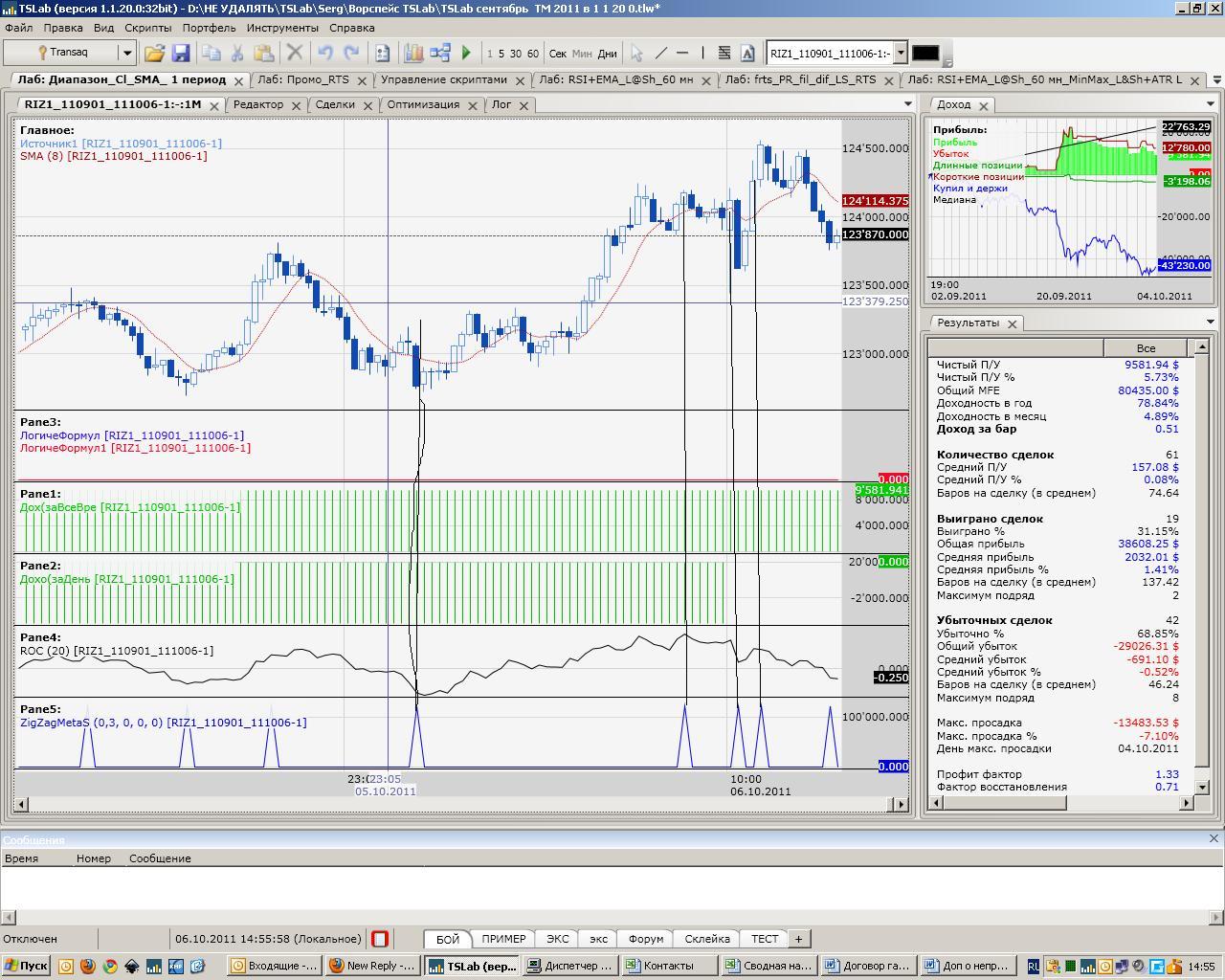Click the open folder icon in toolbar
This screenshot has width=1225, height=980.
(x=154, y=54)
